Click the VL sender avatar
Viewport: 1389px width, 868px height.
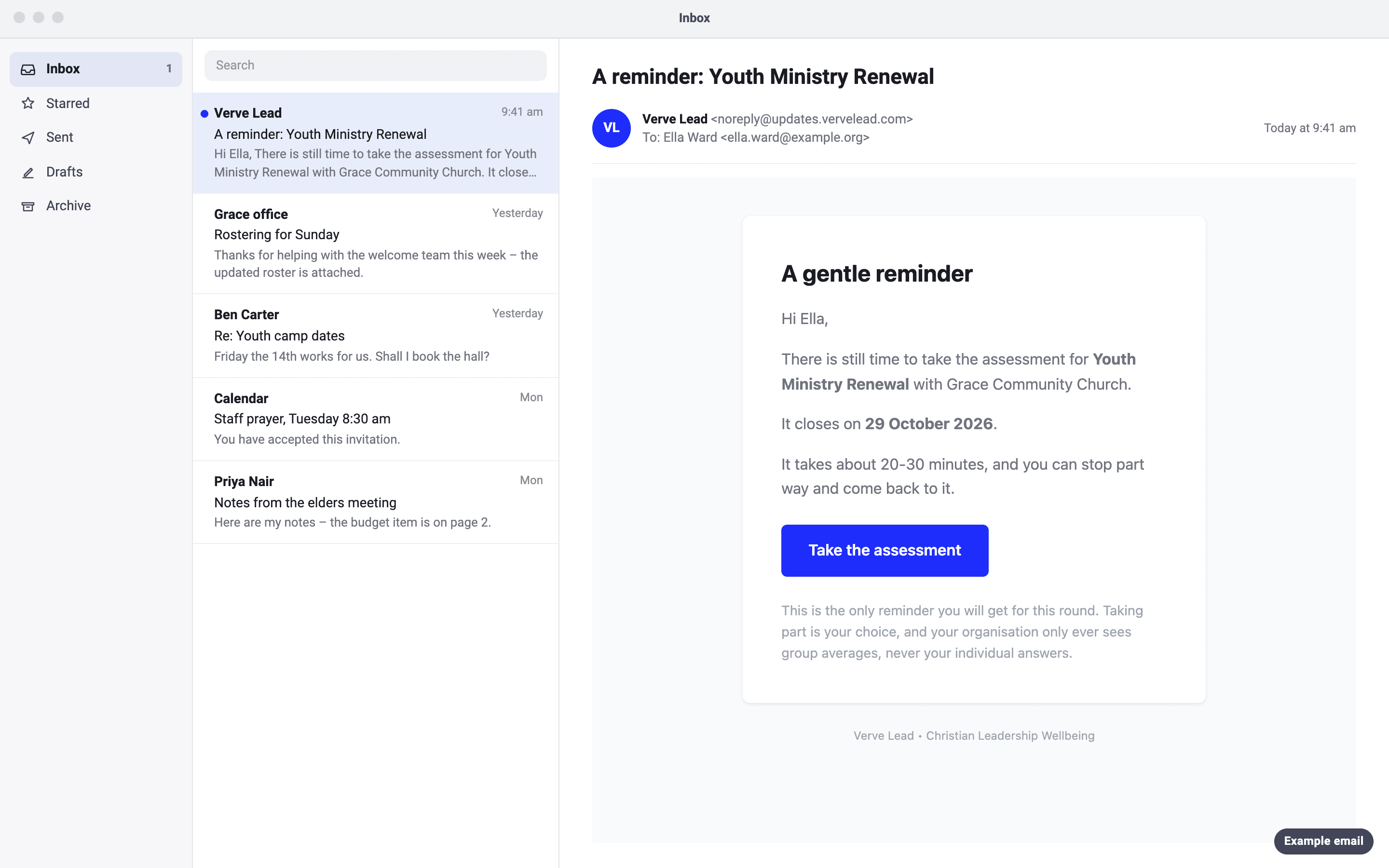611,128
